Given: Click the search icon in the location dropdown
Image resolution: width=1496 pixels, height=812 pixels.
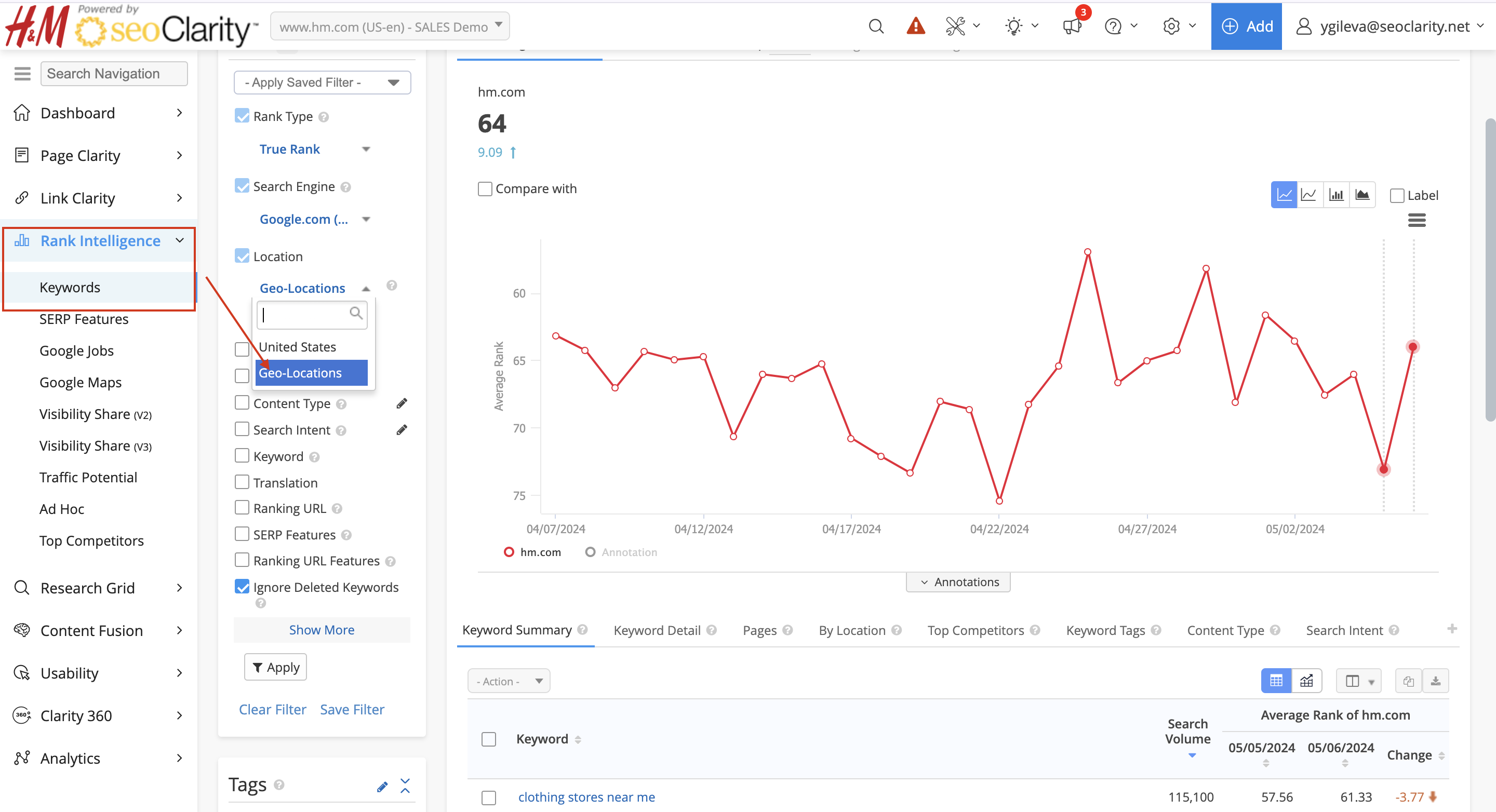Looking at the screenshot, I should 356,314.
